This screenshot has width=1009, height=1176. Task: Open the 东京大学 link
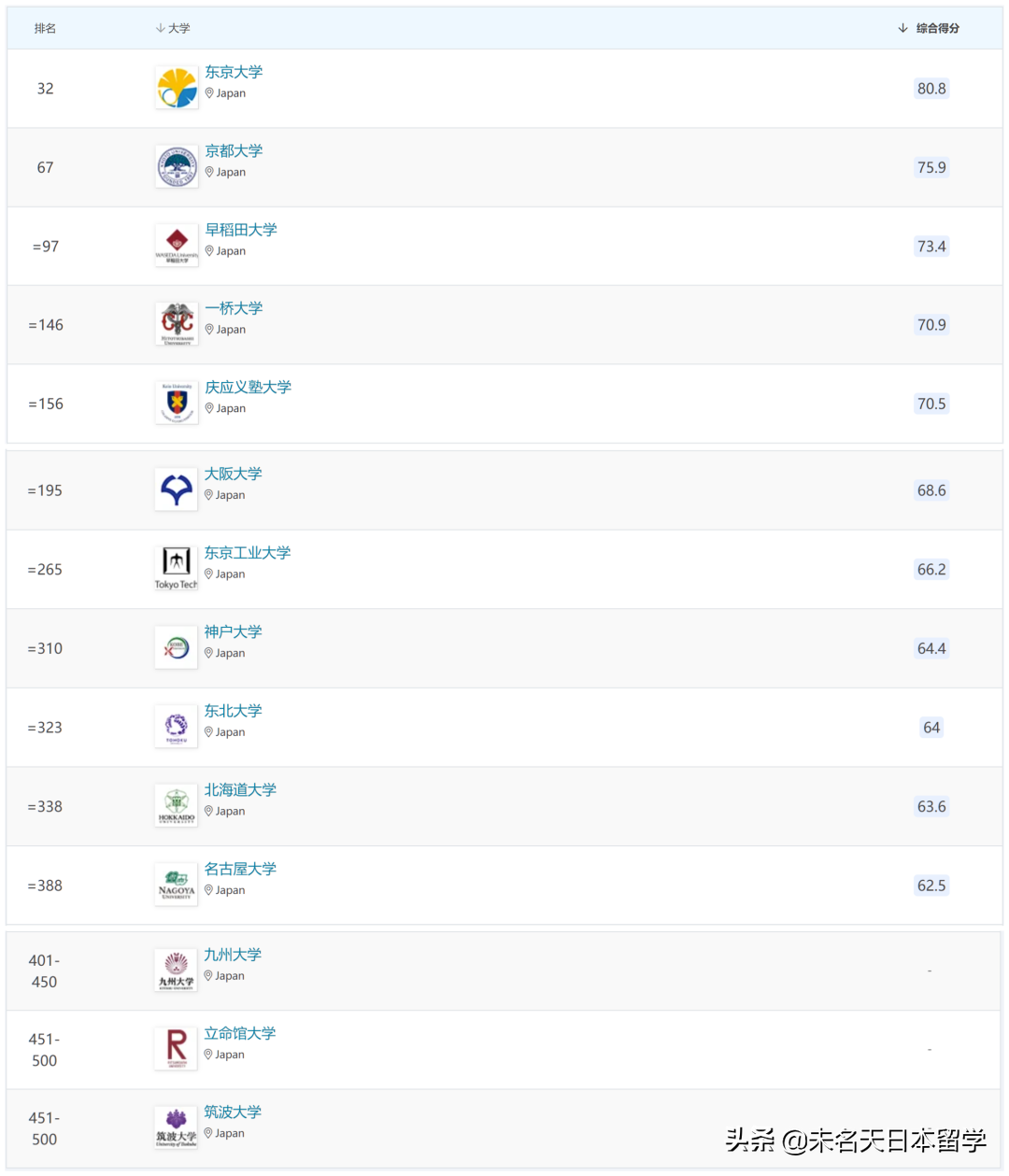(x=234, y=72)
